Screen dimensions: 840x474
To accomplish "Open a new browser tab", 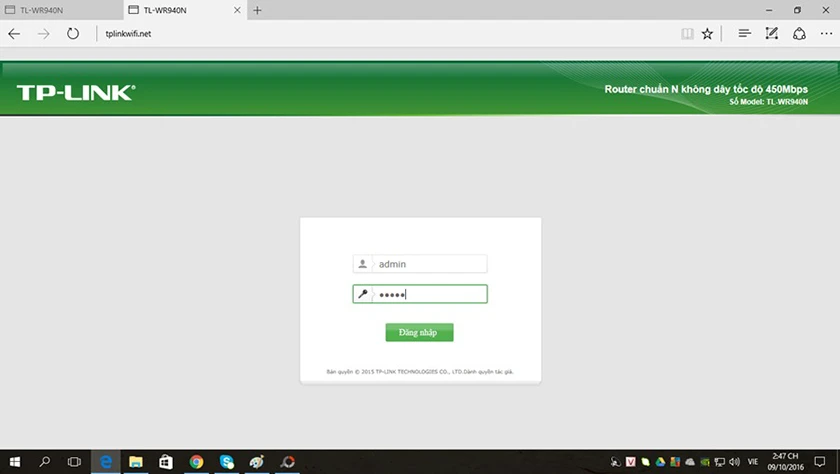I will (x=257, y=10).
